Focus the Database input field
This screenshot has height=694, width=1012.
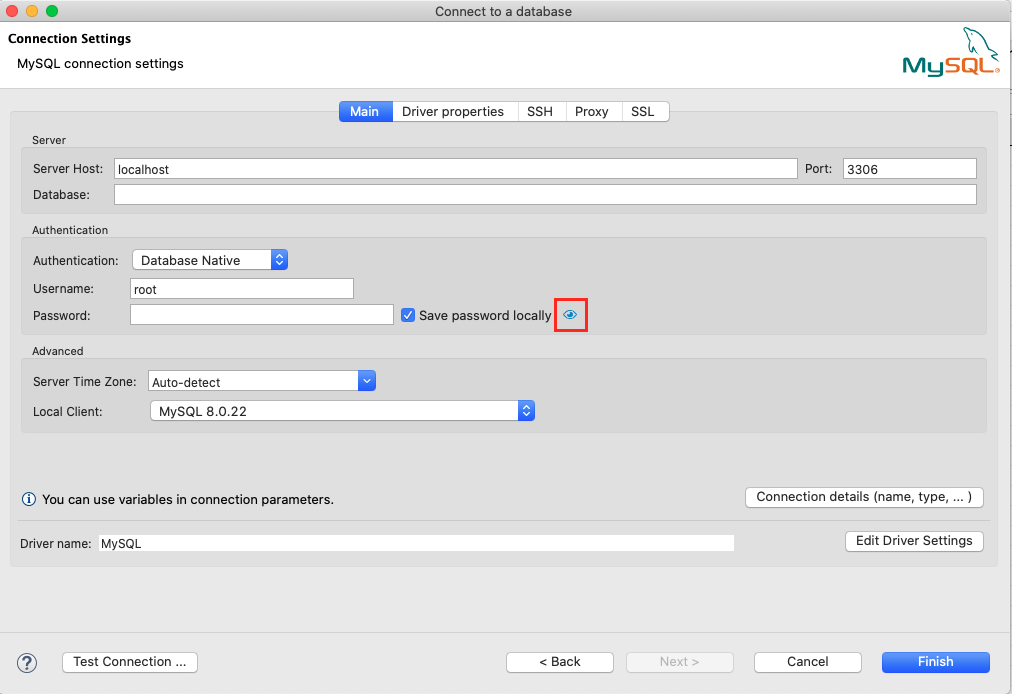[545, 195]
